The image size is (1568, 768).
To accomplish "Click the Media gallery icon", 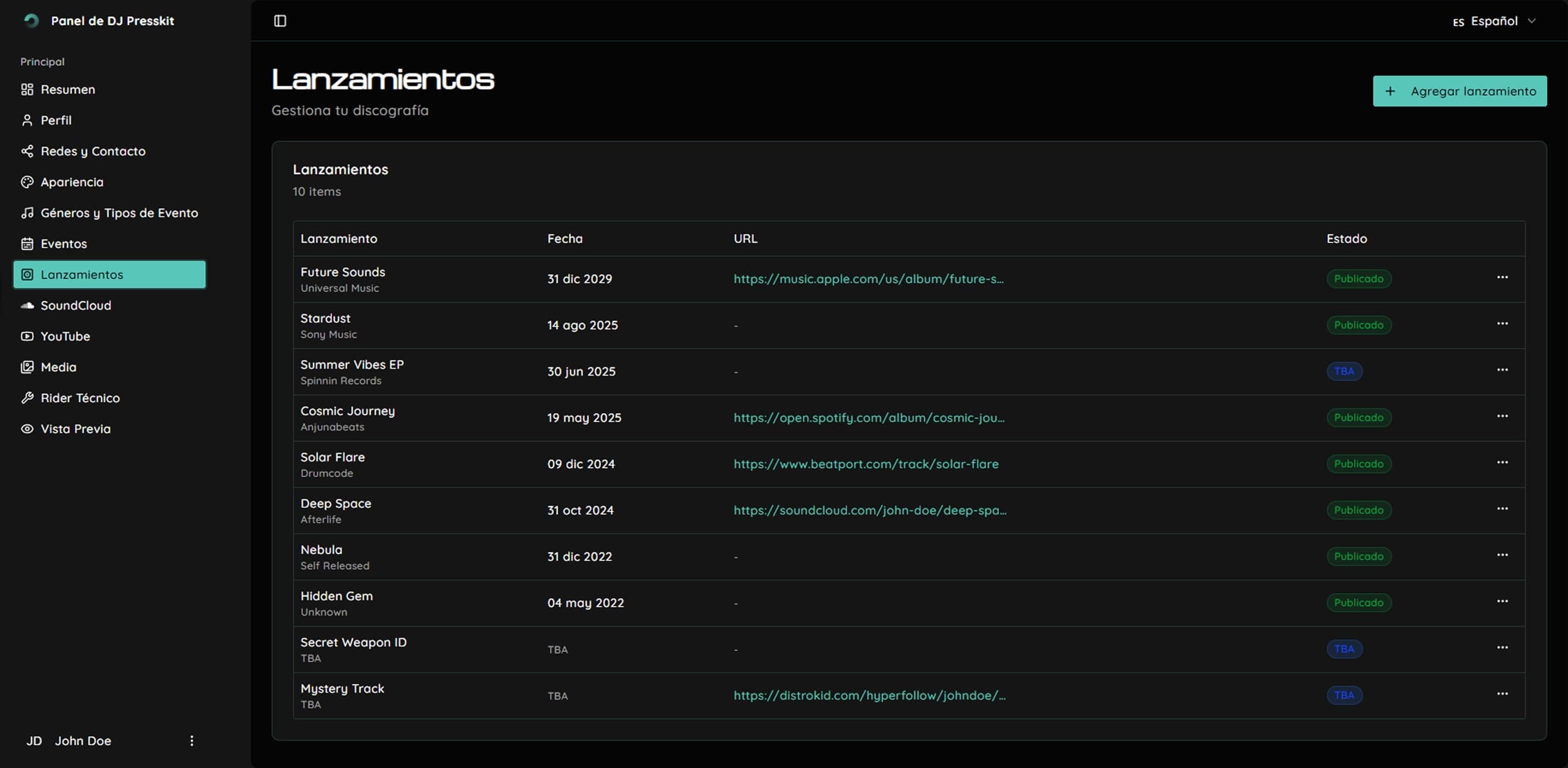I will point(26,367).
